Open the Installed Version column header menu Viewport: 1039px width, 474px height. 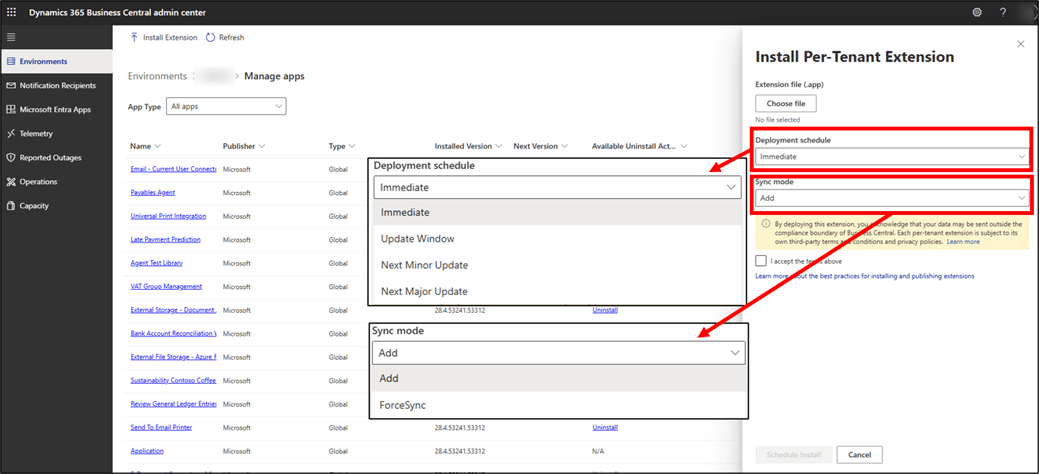point(468,146)
